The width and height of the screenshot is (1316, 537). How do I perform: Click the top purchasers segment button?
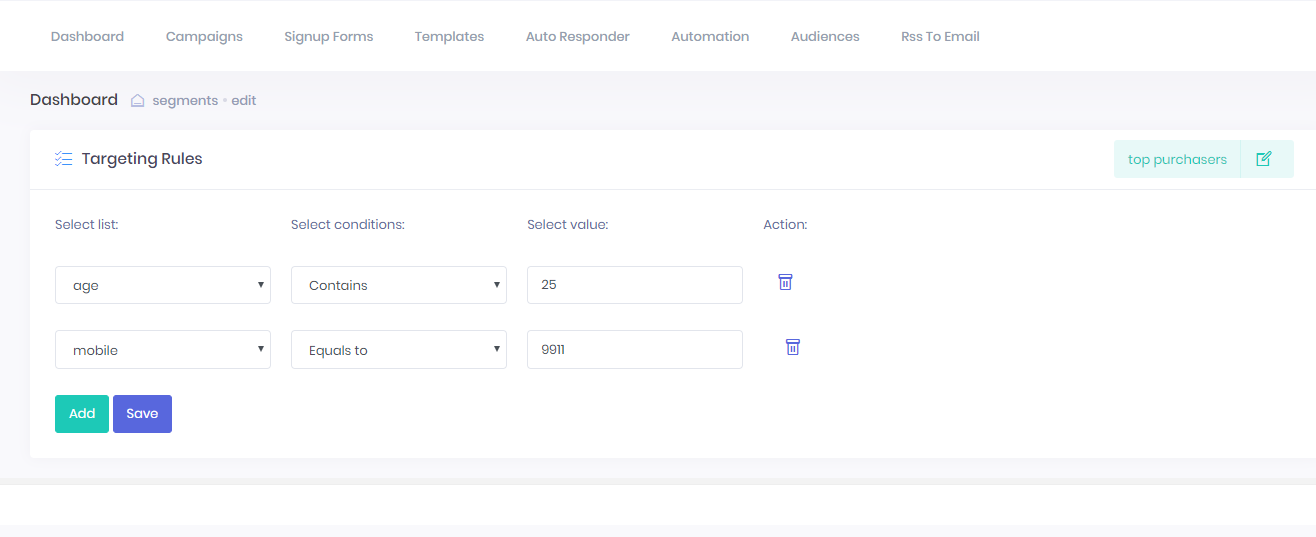(x=1177, y=159)
